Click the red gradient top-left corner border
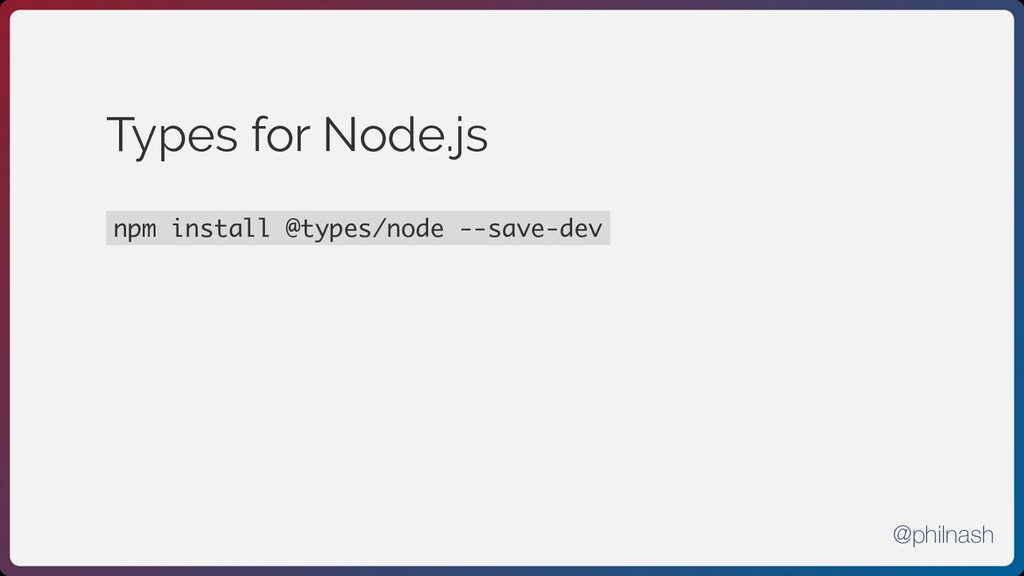Image resolution: width=1024 pixels, height=576 pixels. coord(4,4)
